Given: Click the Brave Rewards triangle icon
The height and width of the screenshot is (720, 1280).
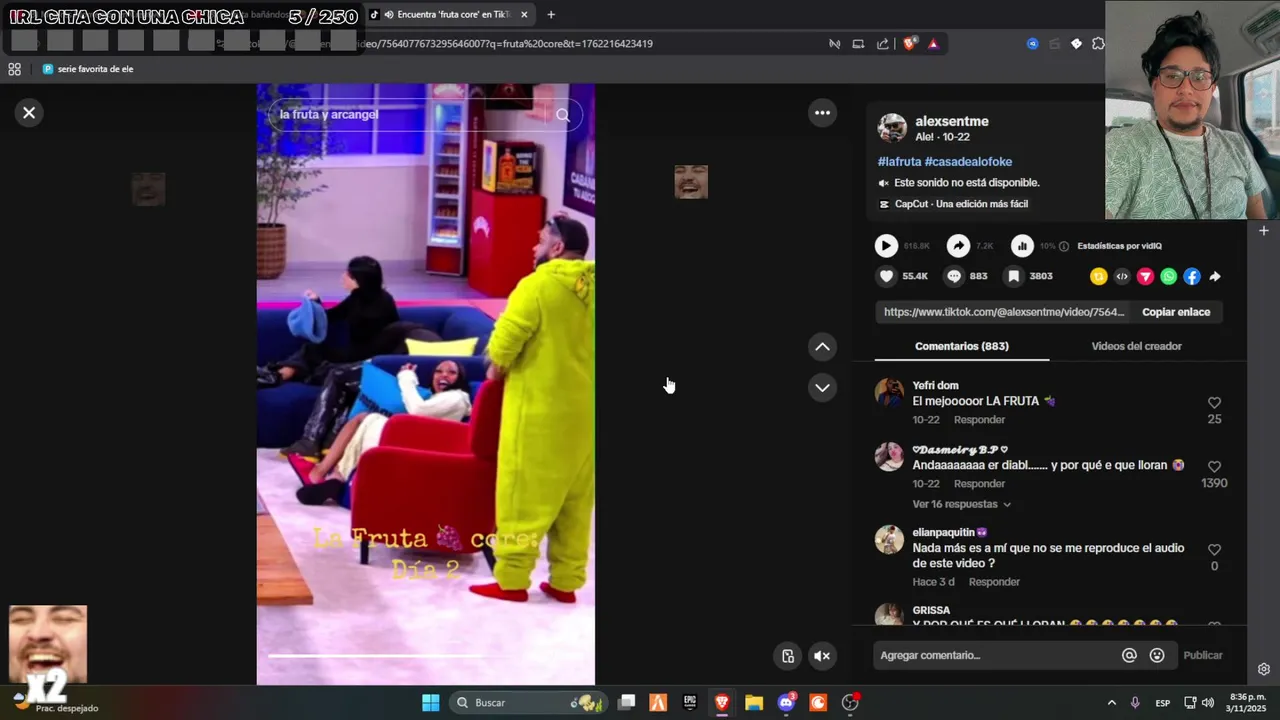Looking at the screenshot, I should pyautogui.click(x=933, y=44).
